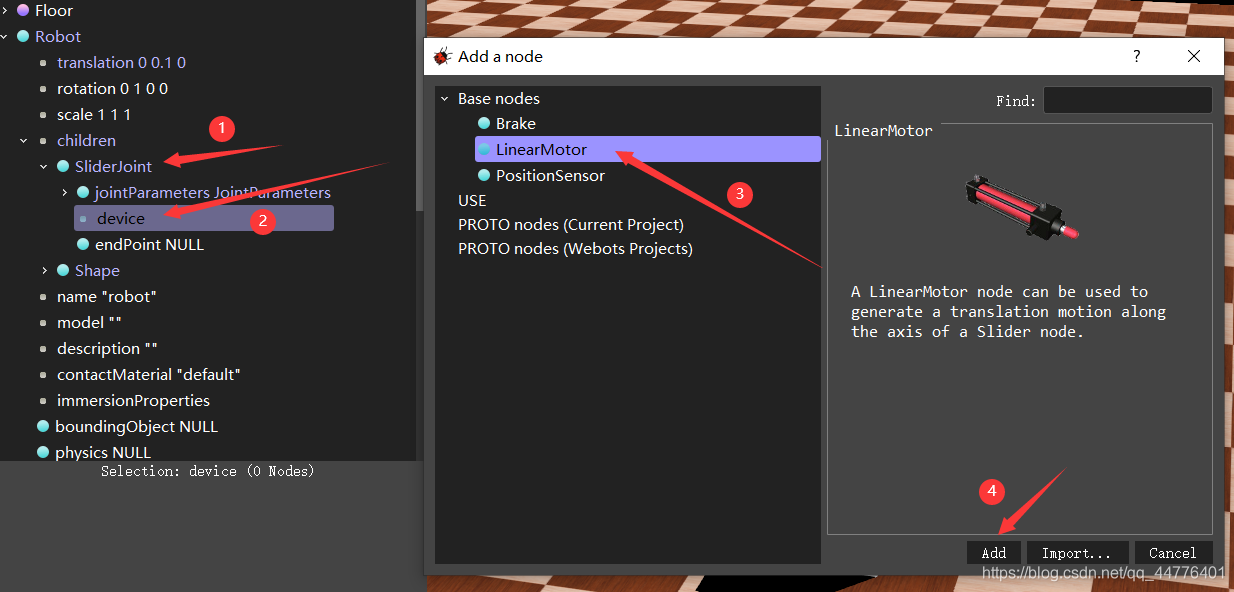Click the LinearMotor node sphere icon
1234x592 pixels.
point(484,149)
